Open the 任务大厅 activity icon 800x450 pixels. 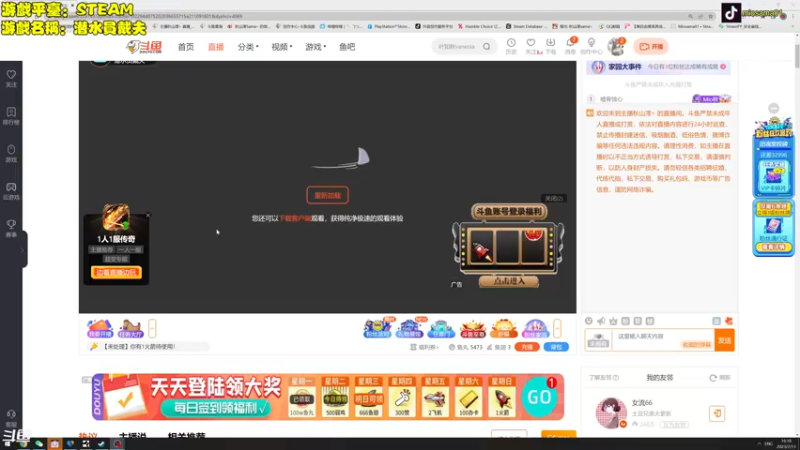(x=130, y=329)
